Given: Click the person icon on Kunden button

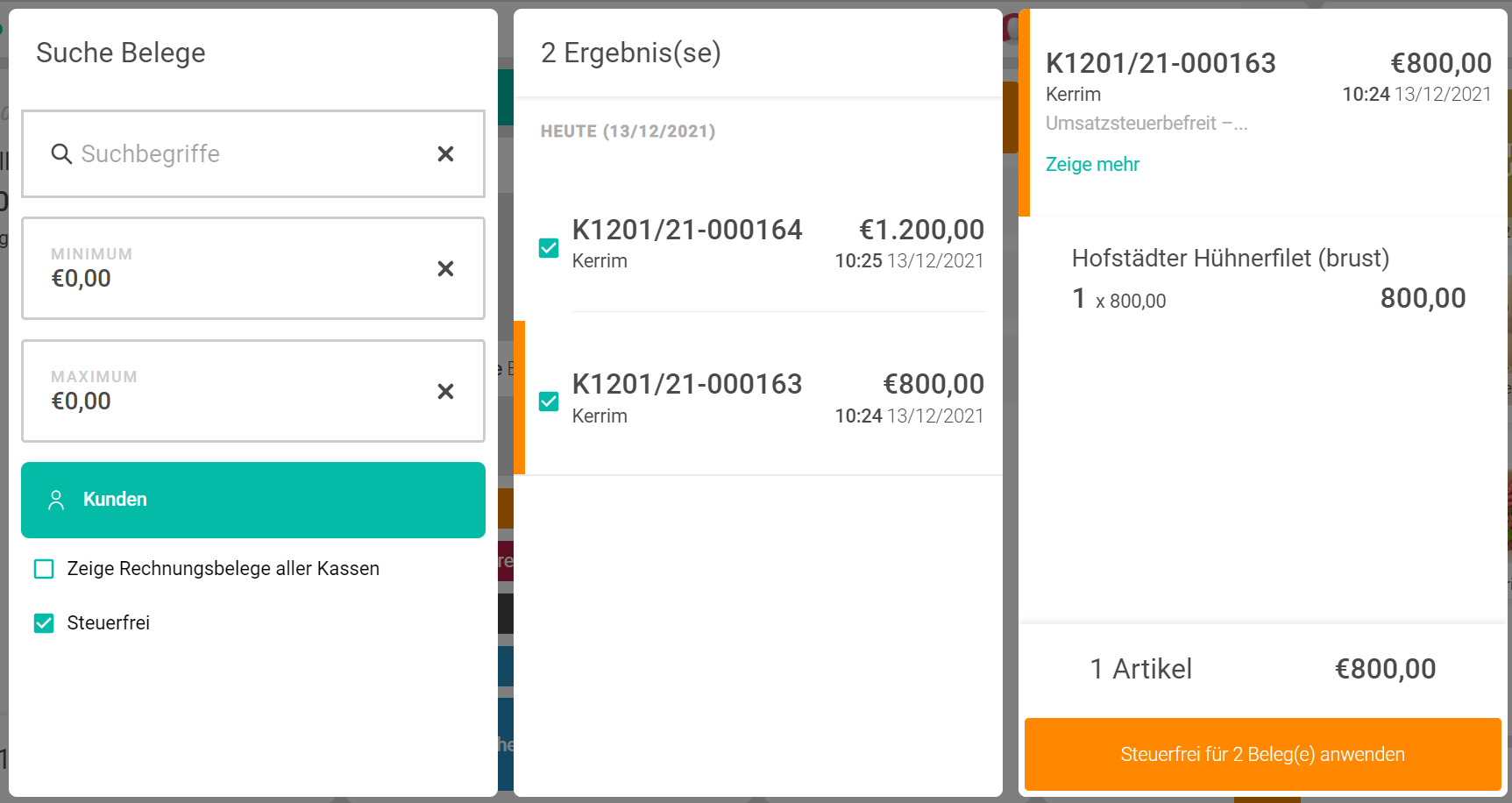Looking at the screenshot, I should point(56,500).
